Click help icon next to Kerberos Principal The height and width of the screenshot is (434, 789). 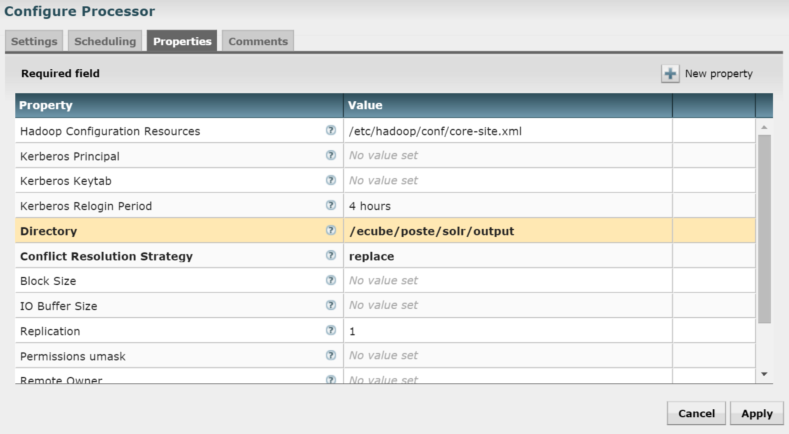click(330, 156)
